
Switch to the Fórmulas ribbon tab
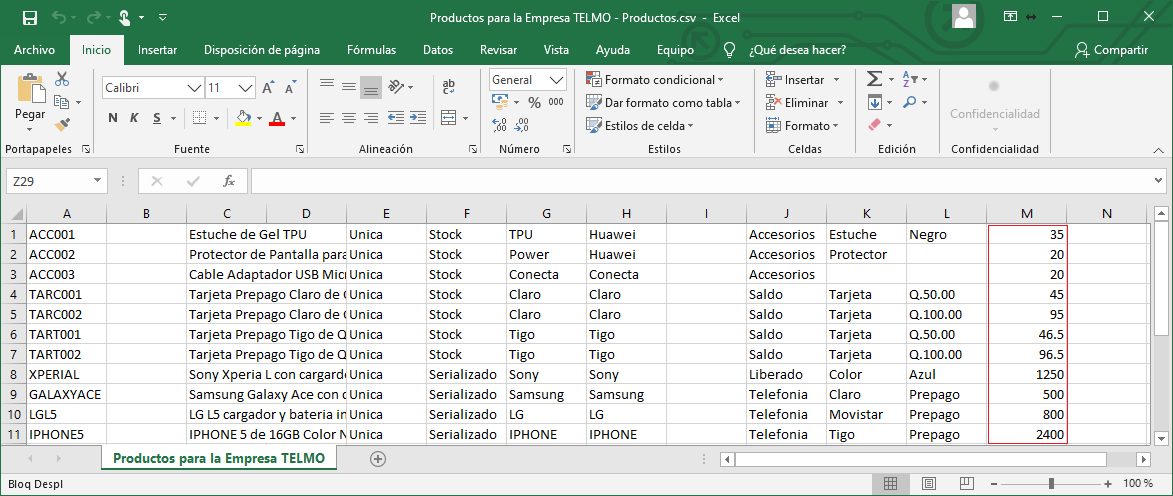point(371,50)
